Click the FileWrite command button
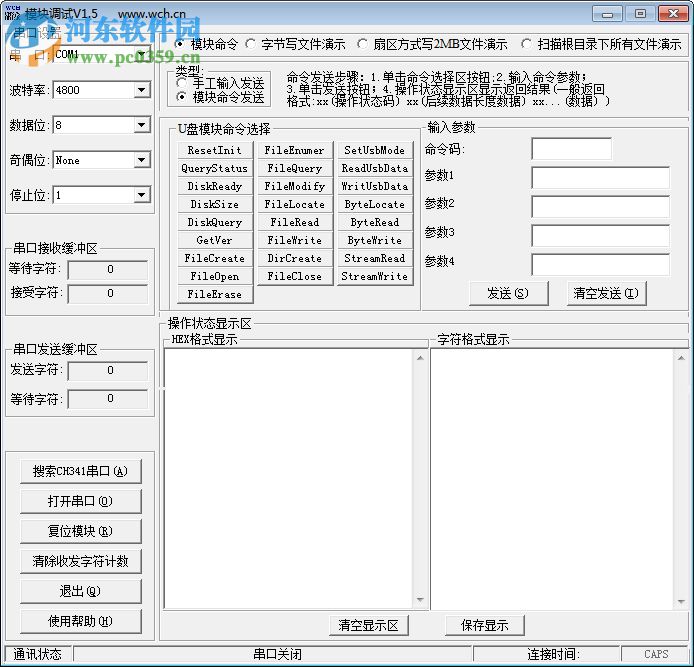 pos(295,240)
